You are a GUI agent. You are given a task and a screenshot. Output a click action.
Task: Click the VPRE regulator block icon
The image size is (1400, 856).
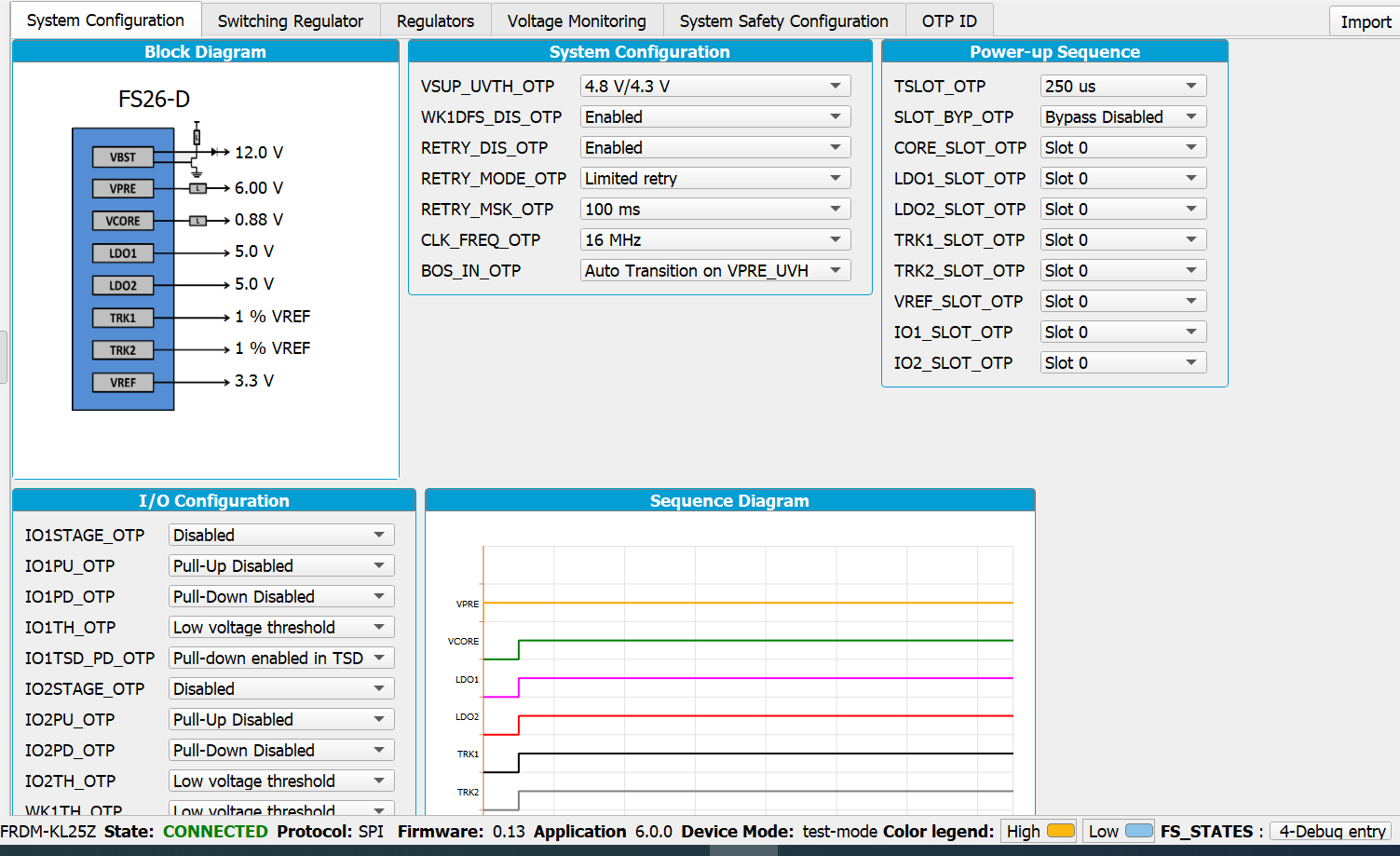tap(122, 188)
